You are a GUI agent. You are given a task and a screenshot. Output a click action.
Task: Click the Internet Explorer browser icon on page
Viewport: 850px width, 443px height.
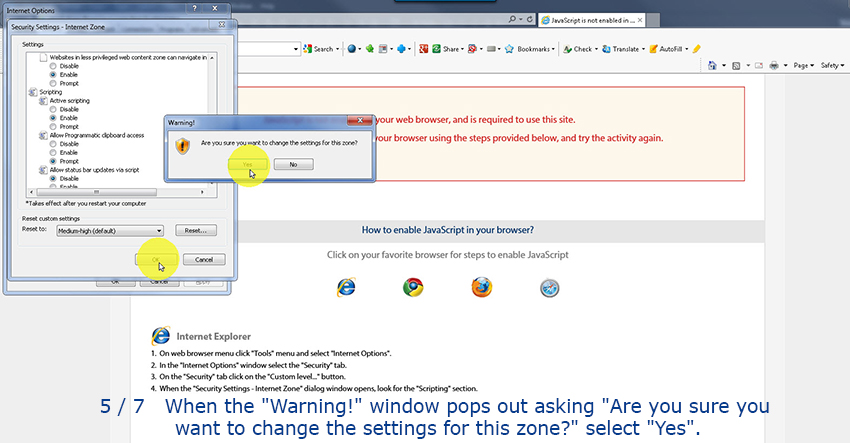point(346,287)
